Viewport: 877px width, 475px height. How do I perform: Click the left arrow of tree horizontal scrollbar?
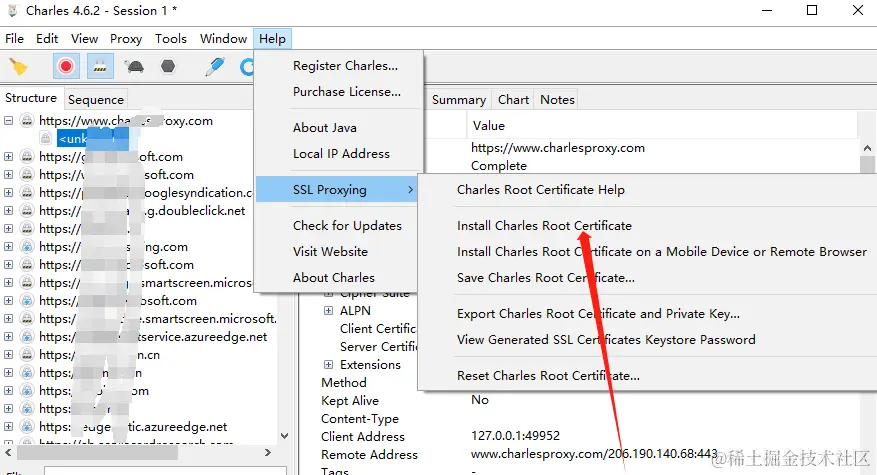click(8, 452)
